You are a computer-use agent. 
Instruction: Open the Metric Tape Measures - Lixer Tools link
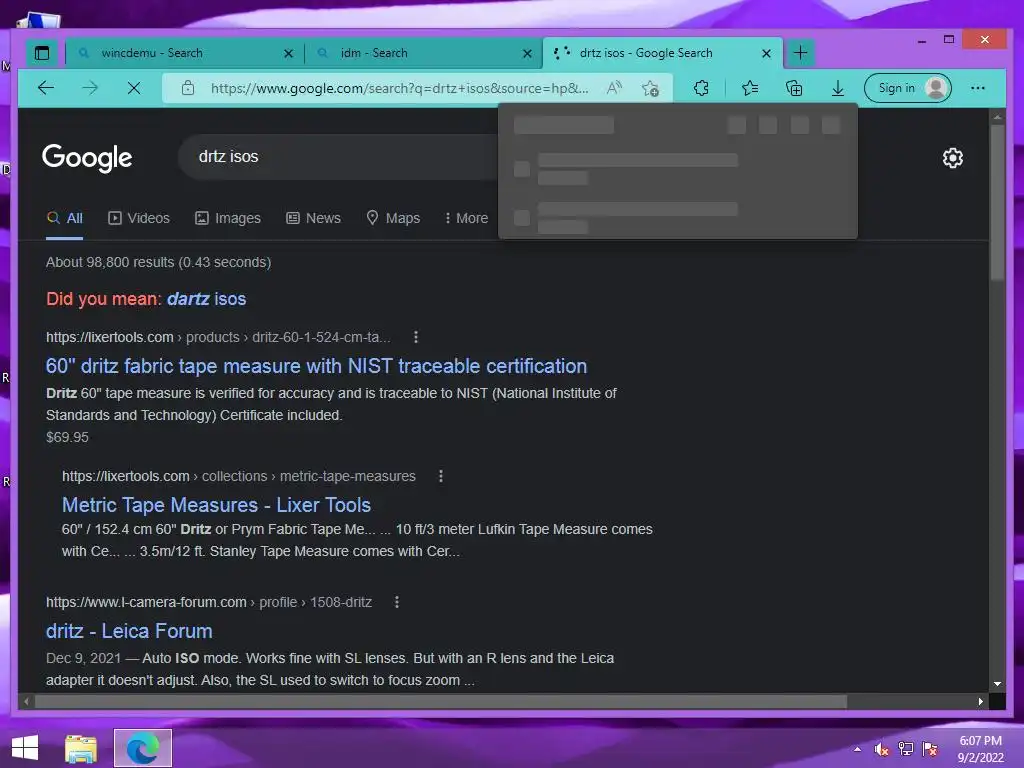(216, 505)
